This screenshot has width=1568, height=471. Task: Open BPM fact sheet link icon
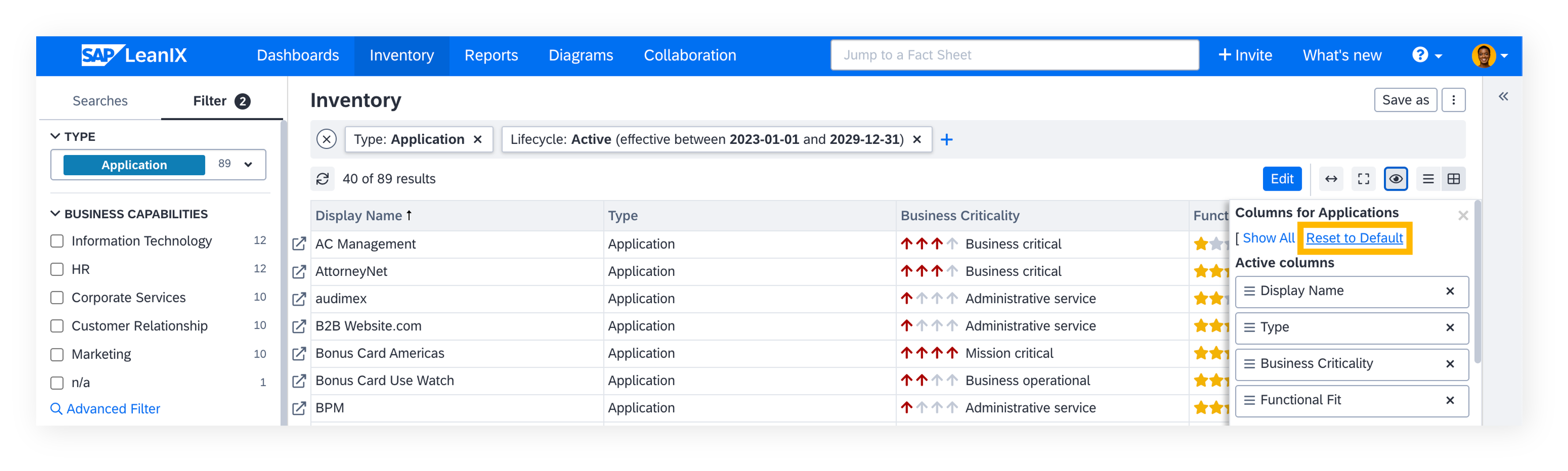point(299,408)
